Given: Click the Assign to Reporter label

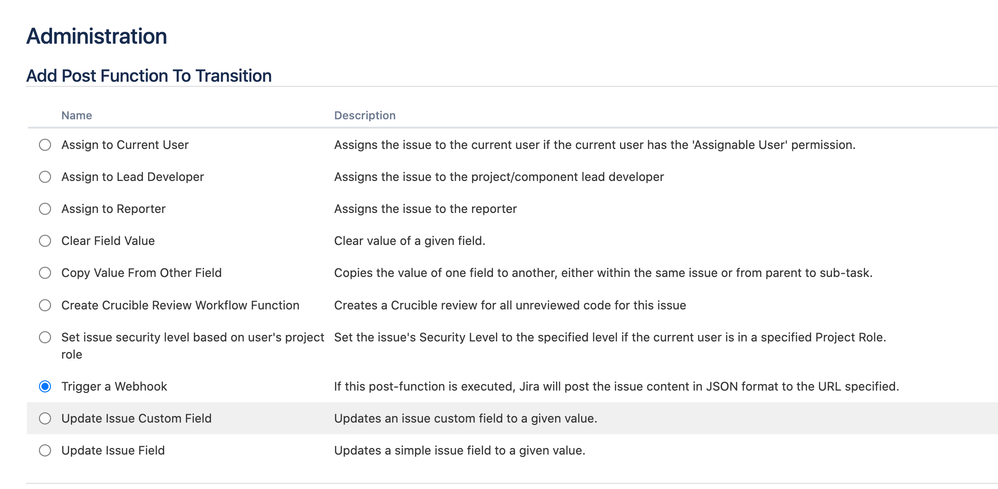Looking at the screenshot, I should click(113, 208).
